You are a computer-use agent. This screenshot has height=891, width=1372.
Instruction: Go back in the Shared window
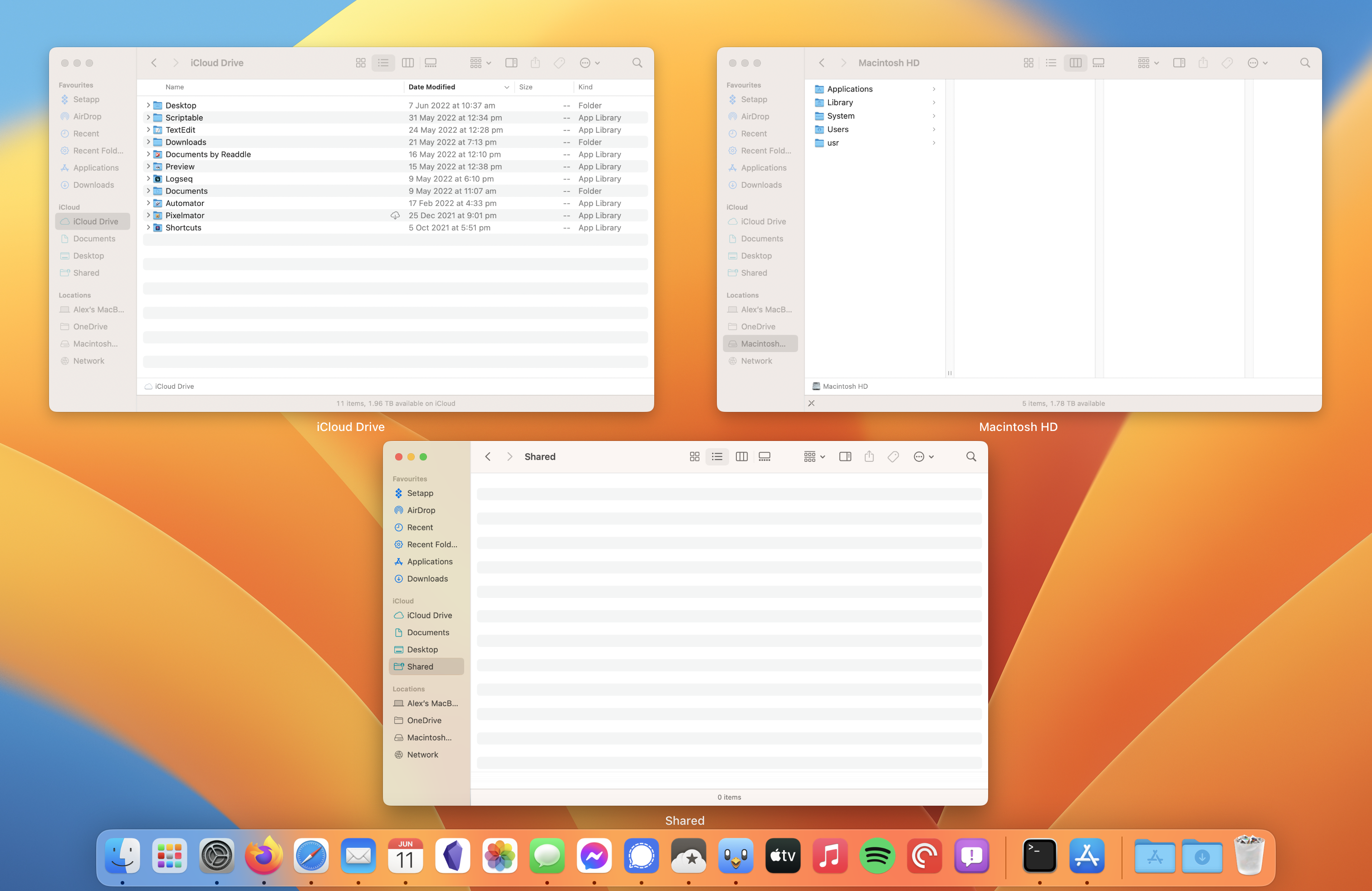(x=488, y=456)
